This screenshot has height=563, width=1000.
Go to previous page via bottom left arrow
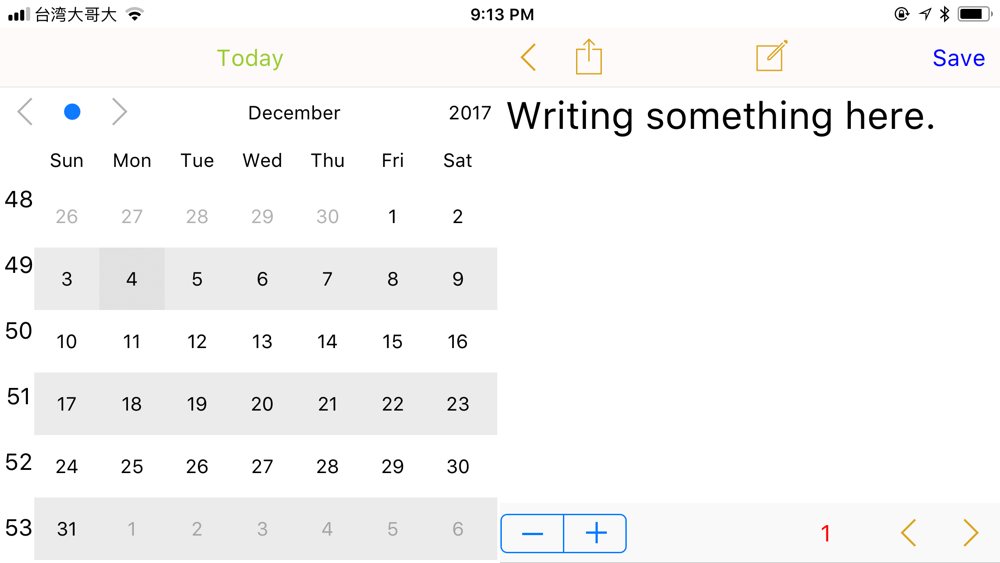909,532
